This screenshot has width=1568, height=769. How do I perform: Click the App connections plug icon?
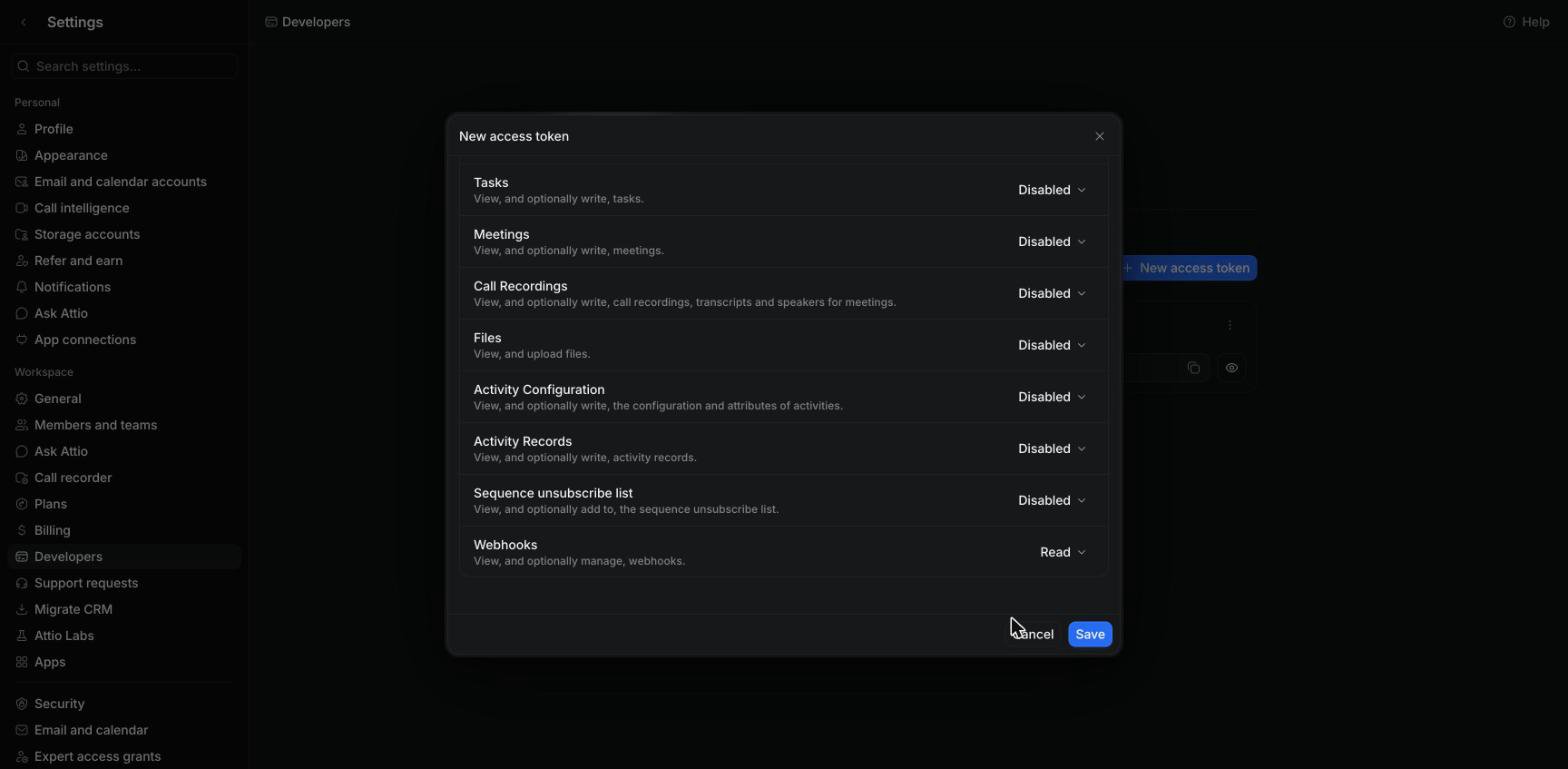click(22, 340)
